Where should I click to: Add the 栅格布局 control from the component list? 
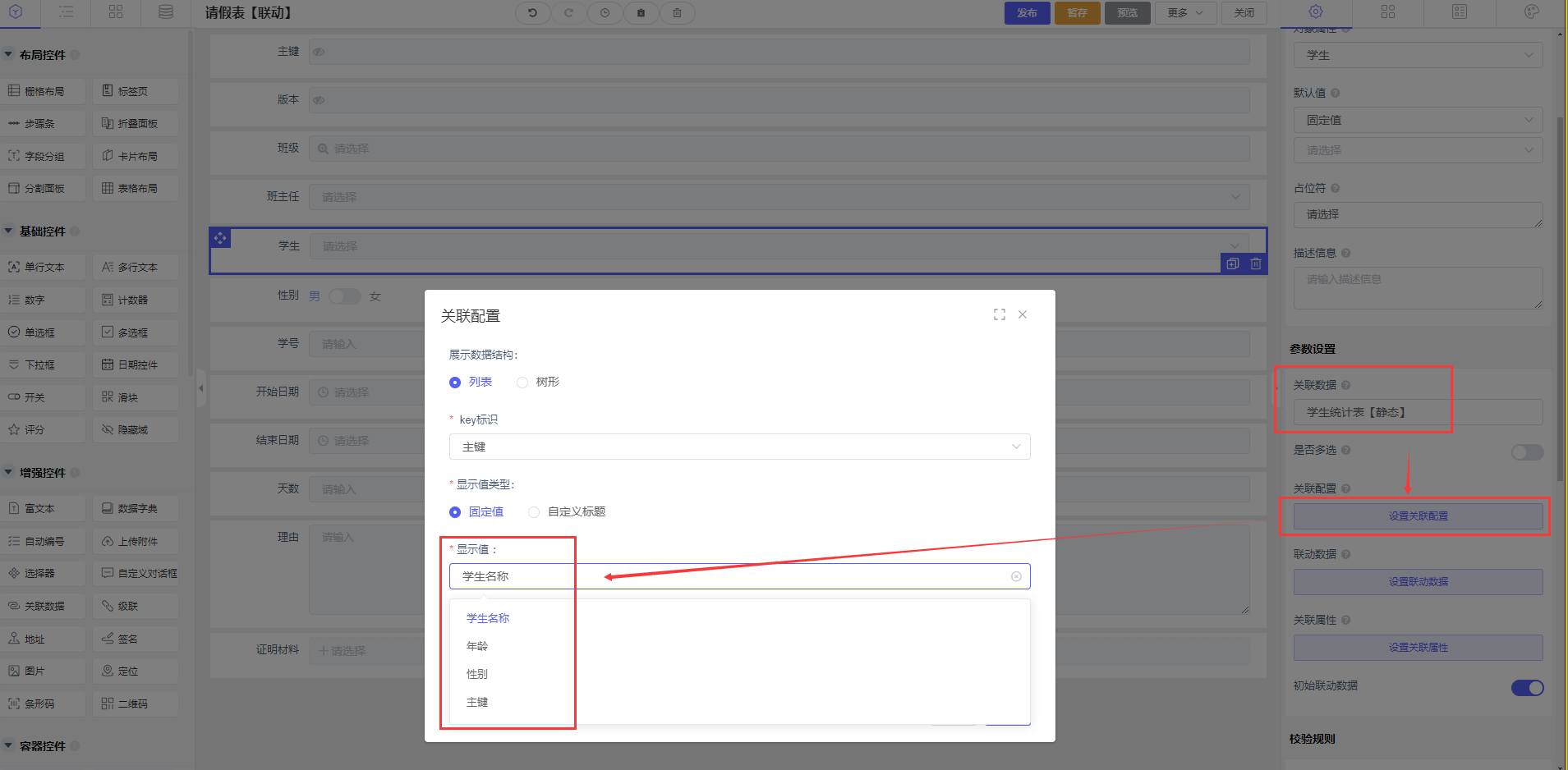[x=44, y=91]
